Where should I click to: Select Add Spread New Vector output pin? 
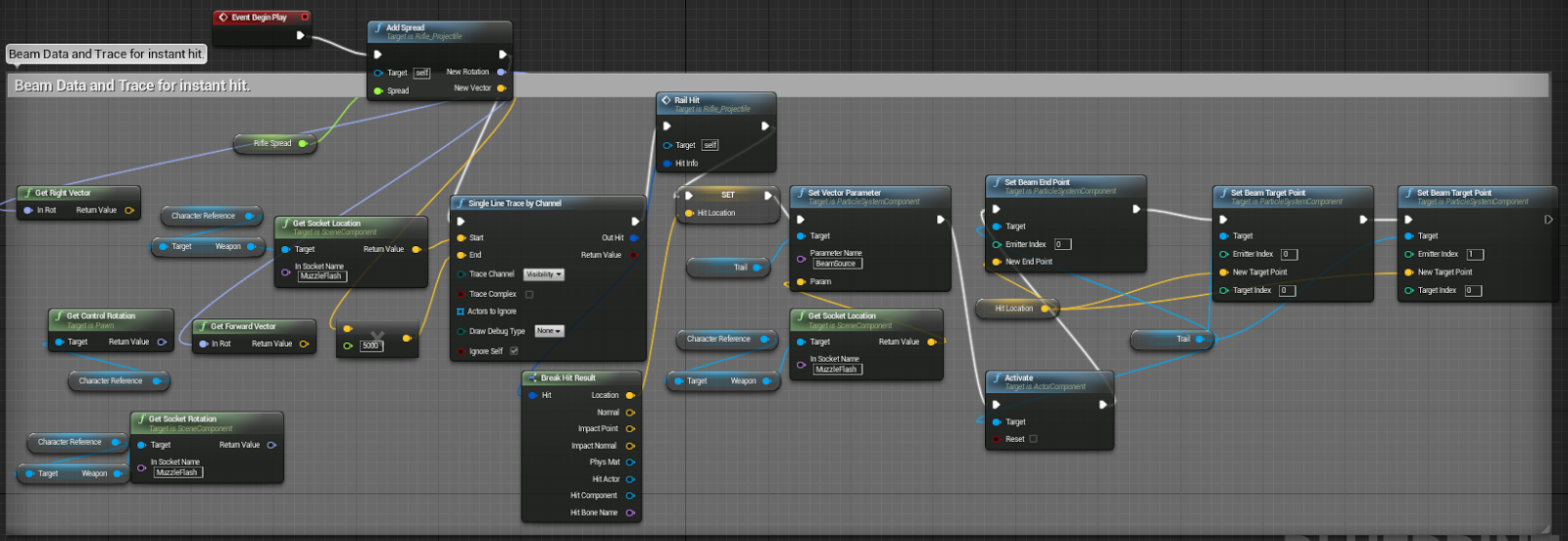pos(501,88)
